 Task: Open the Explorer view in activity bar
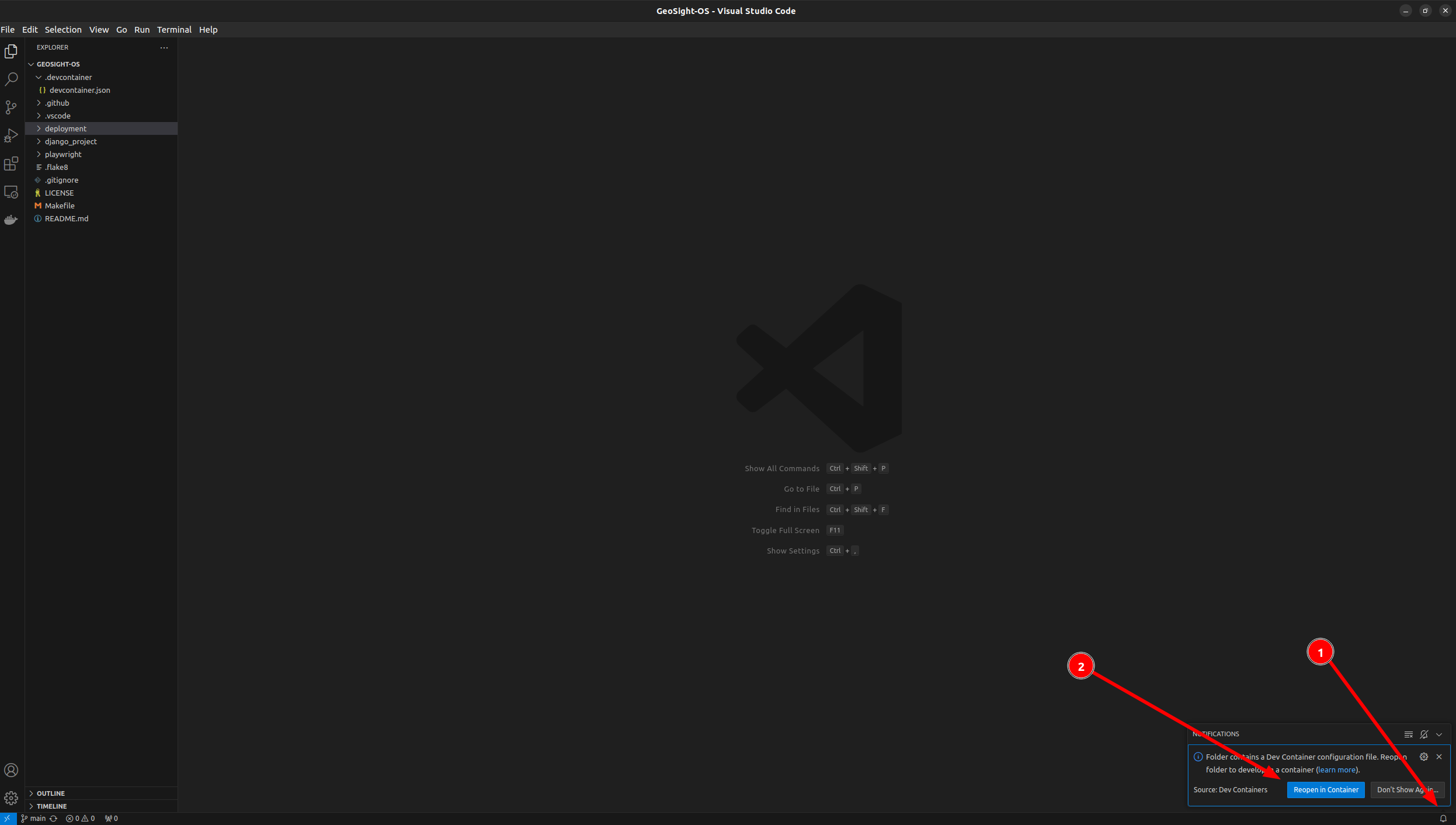(x=11, y=51)
